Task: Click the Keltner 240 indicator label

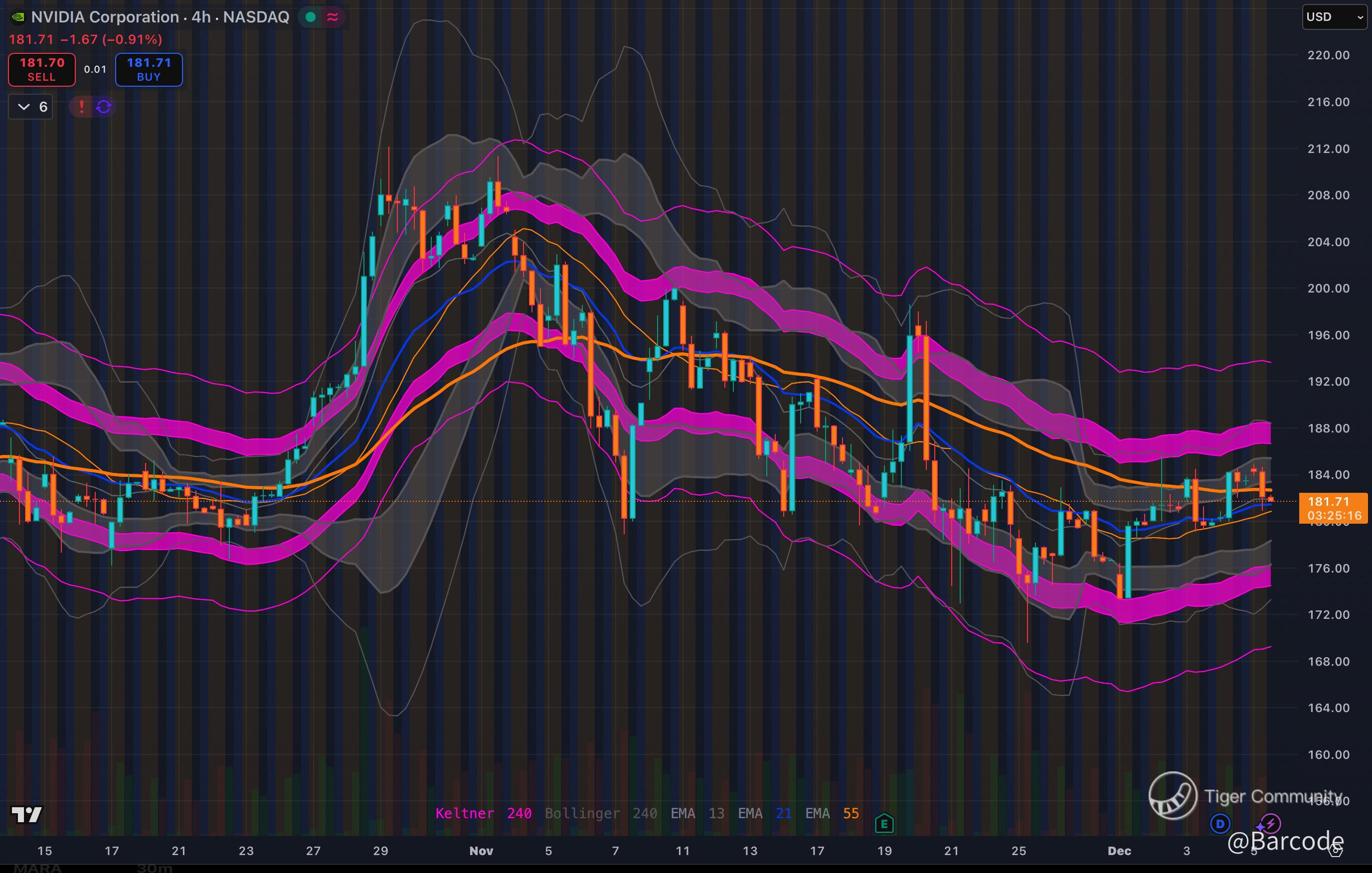Action: 483,813
